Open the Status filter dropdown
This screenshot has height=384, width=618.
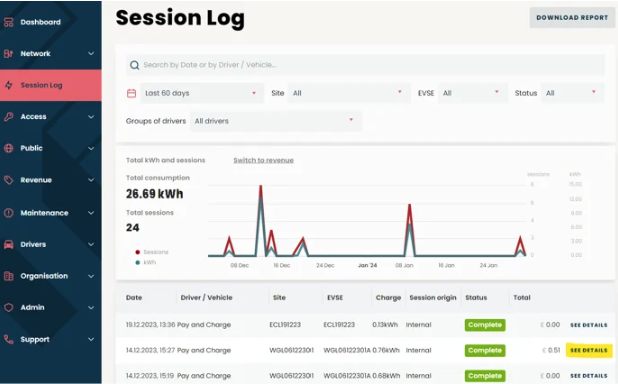point(573,93)
